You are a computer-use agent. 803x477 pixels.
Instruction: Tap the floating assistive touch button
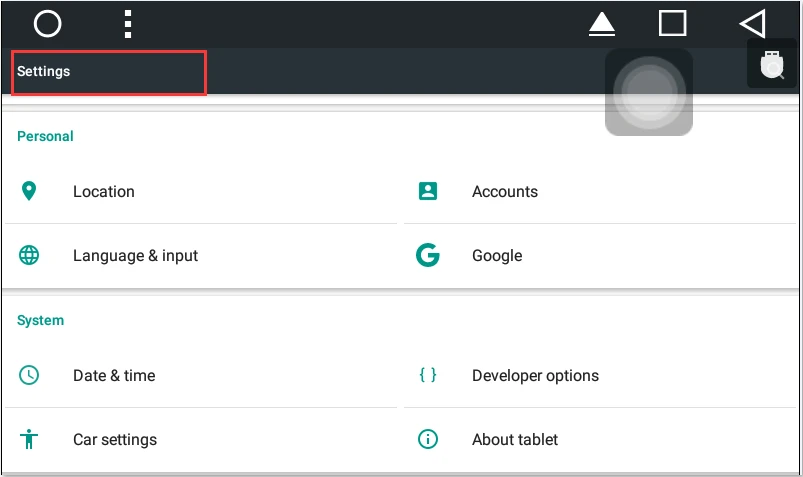click(x=649, y=93)
